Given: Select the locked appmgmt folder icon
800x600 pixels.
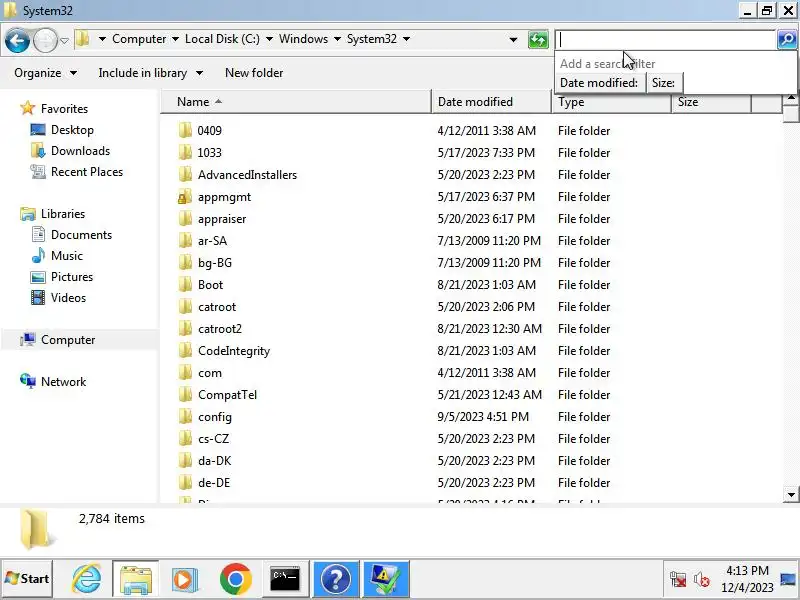Looking at the screenshot, I should (185, 196).
